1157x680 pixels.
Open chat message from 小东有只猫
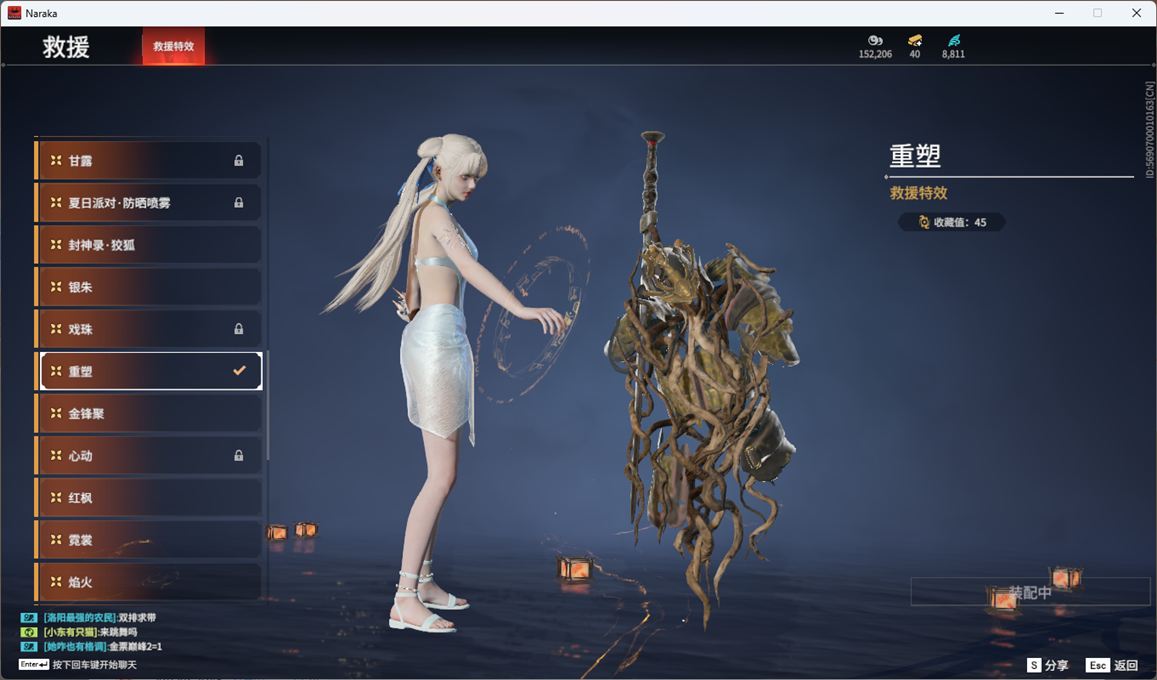pos(90,632)
